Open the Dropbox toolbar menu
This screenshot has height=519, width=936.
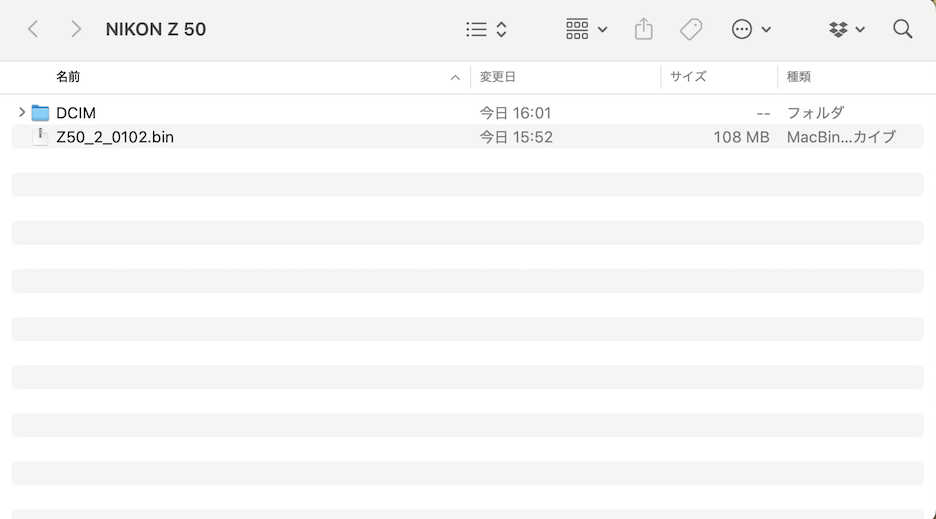click(846, 29)
